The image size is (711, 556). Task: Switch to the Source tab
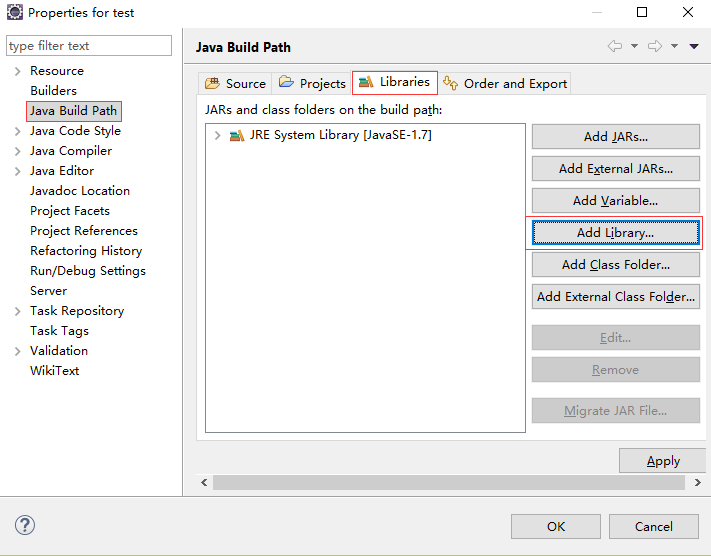click(235, 83)
